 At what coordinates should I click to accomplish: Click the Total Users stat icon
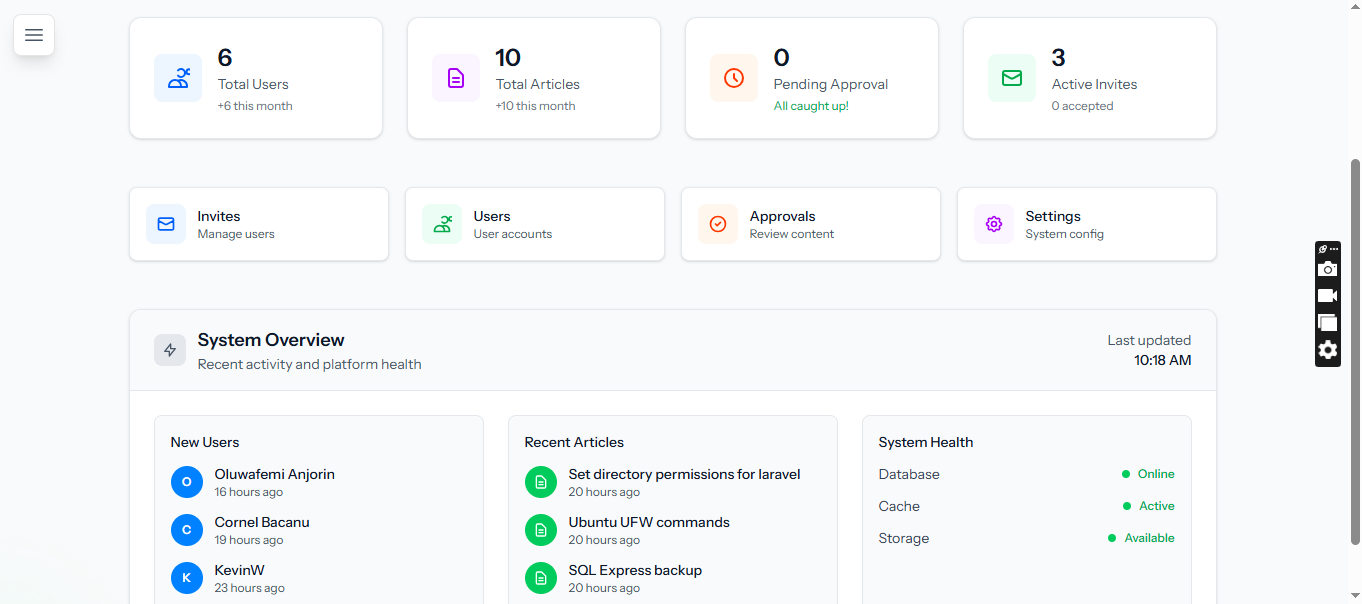tap(178, 78)
